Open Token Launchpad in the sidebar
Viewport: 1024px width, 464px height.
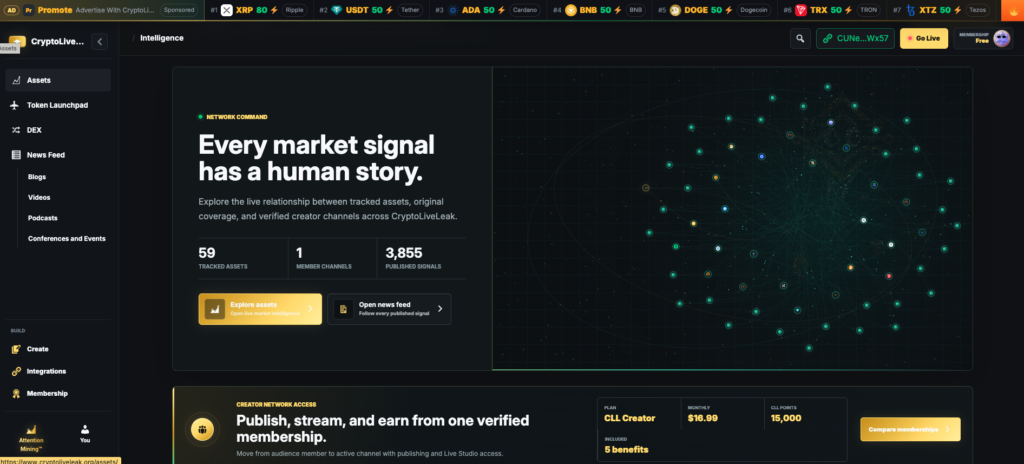pyautogui.click(x=58, y=105)
